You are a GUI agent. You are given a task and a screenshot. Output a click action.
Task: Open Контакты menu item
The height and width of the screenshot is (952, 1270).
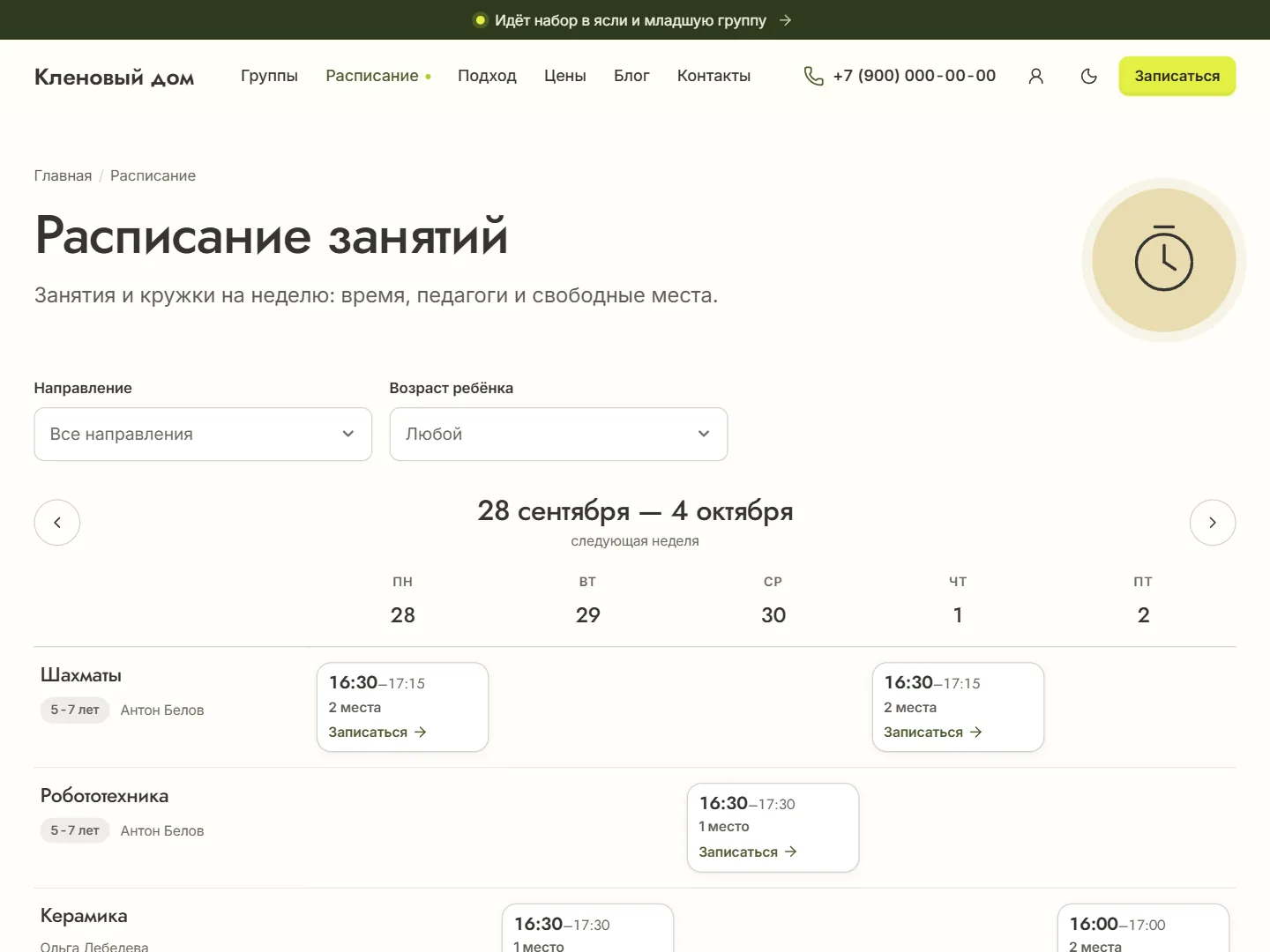(713, 76)
